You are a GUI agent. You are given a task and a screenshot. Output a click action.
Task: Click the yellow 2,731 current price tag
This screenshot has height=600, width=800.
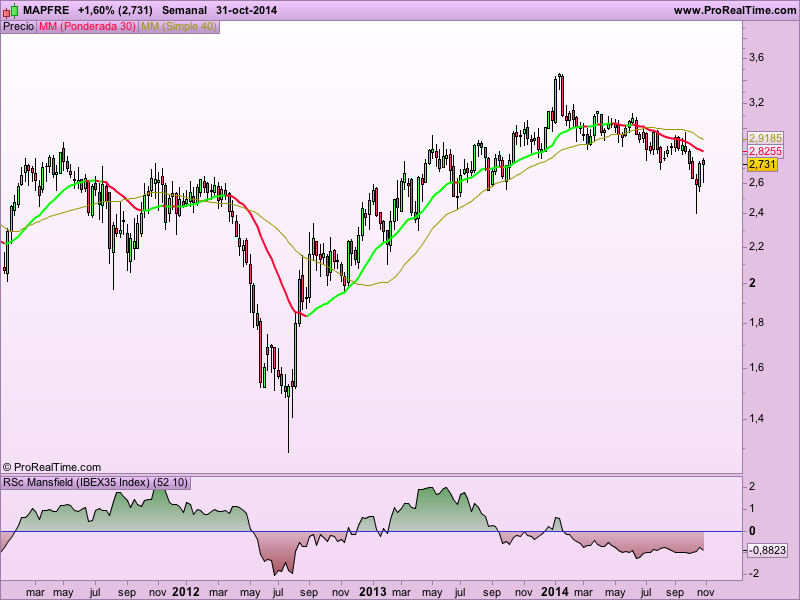[x=762, y=165]
